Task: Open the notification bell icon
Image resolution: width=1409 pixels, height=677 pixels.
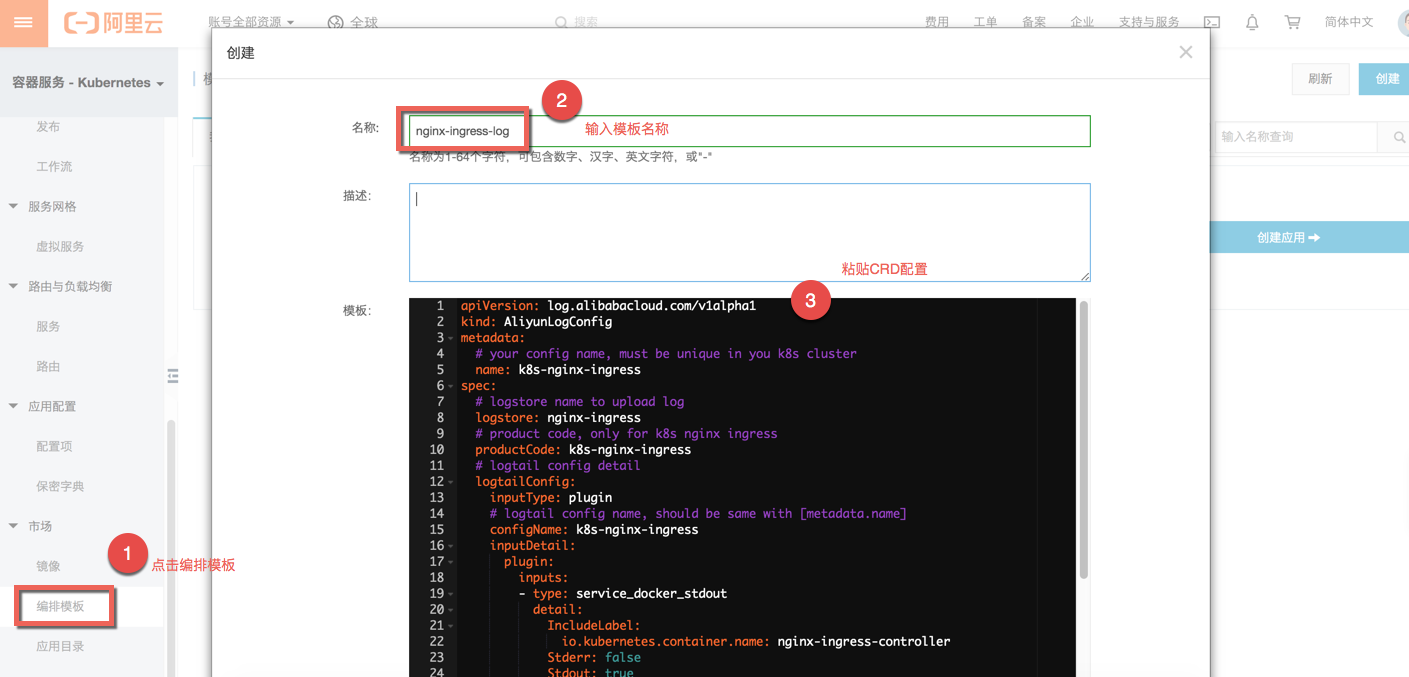Action: [1252, 21]
